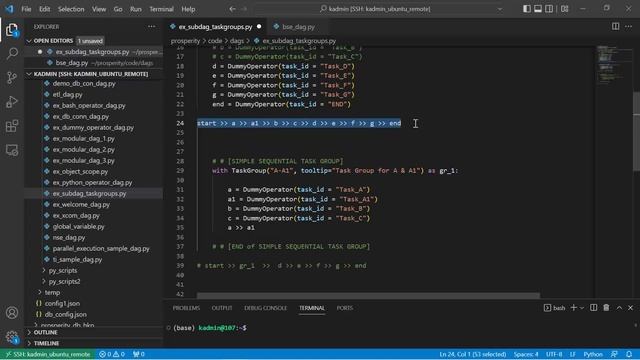Click the editor horizontal scrollbar
The height and width of the screenshot is (360, 640).
click(x=368, y=295)
